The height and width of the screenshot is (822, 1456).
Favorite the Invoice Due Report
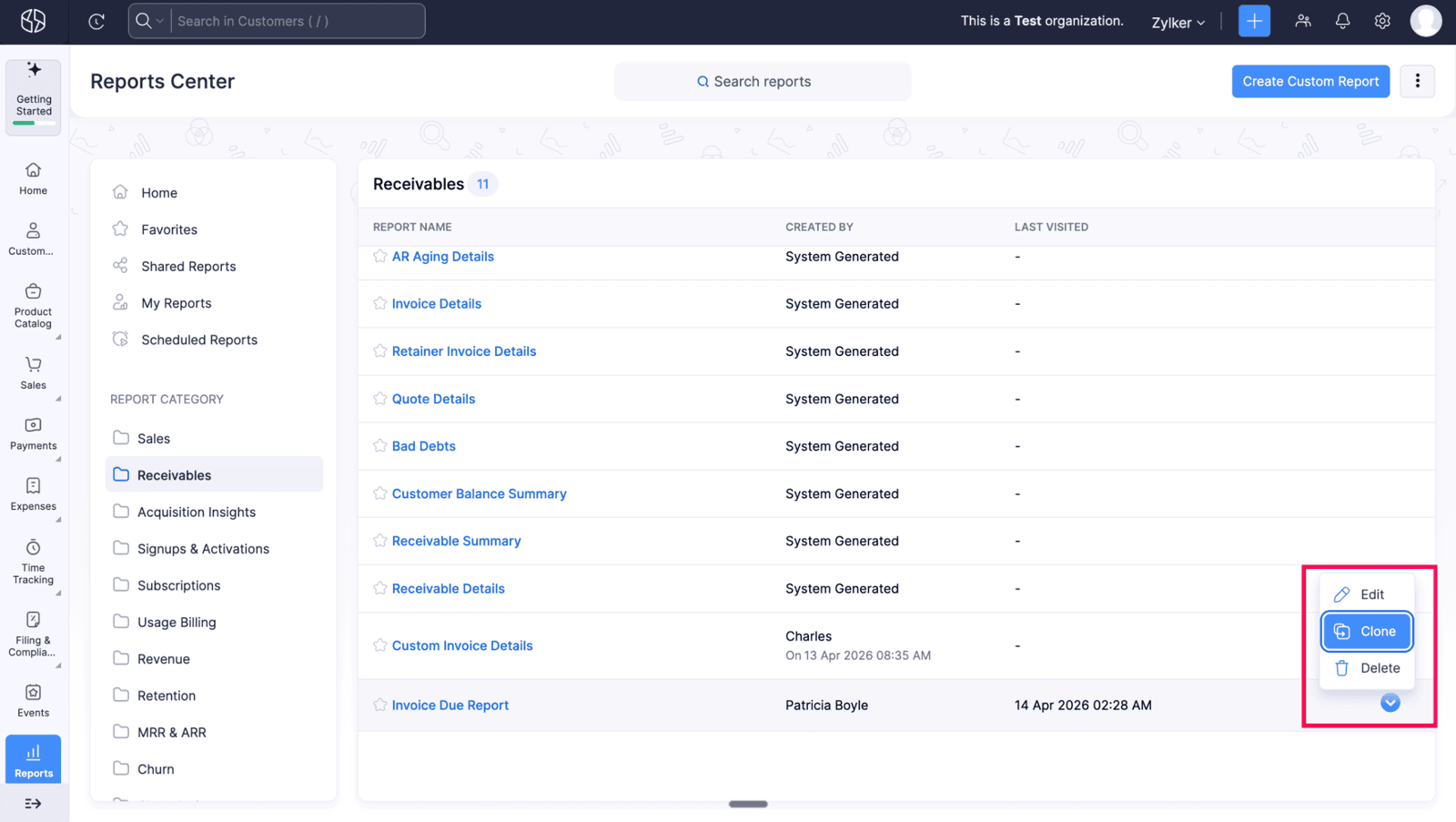(380, 705)
